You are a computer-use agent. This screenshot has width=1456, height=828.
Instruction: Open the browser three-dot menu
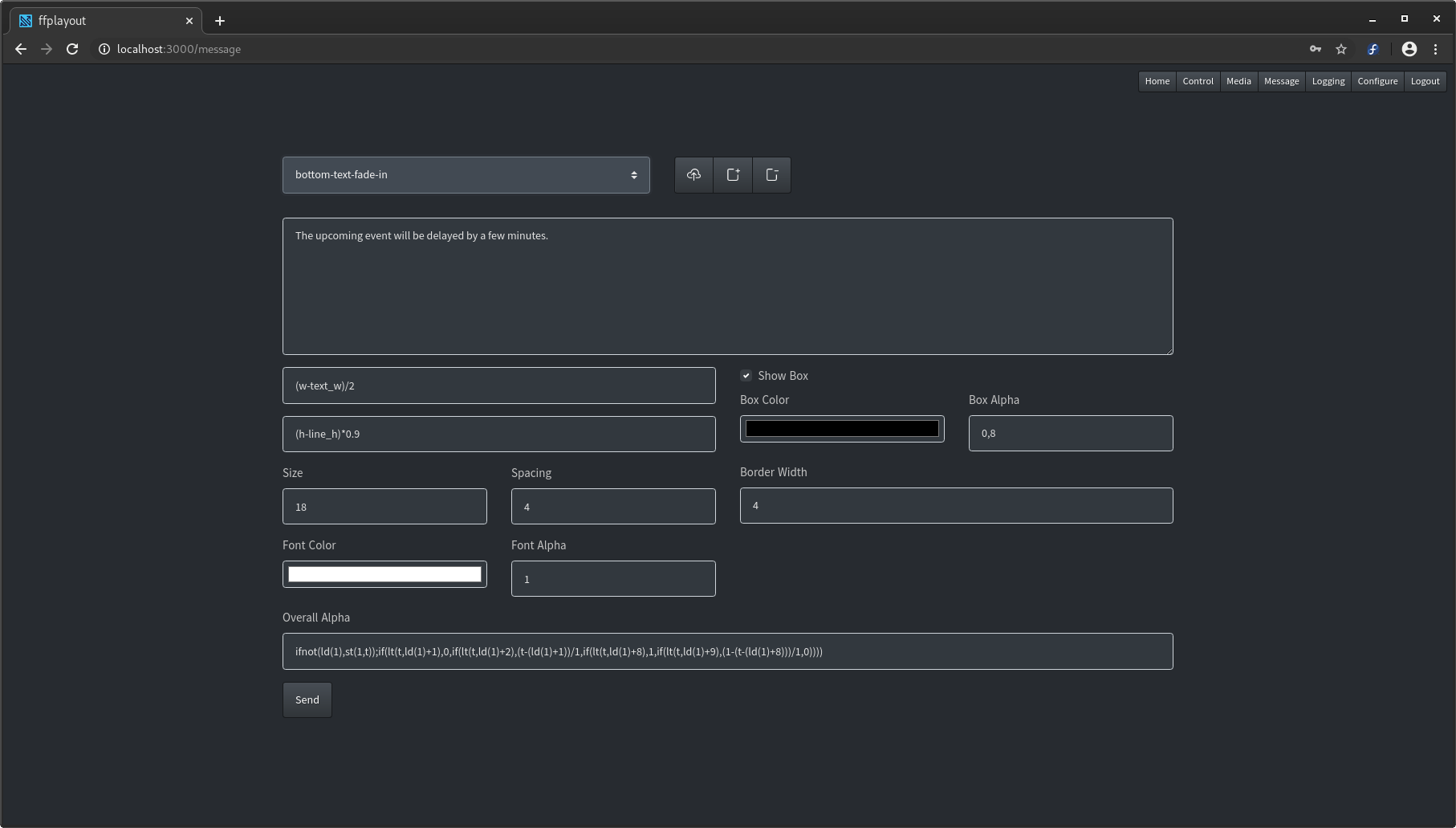(1436, 49)
